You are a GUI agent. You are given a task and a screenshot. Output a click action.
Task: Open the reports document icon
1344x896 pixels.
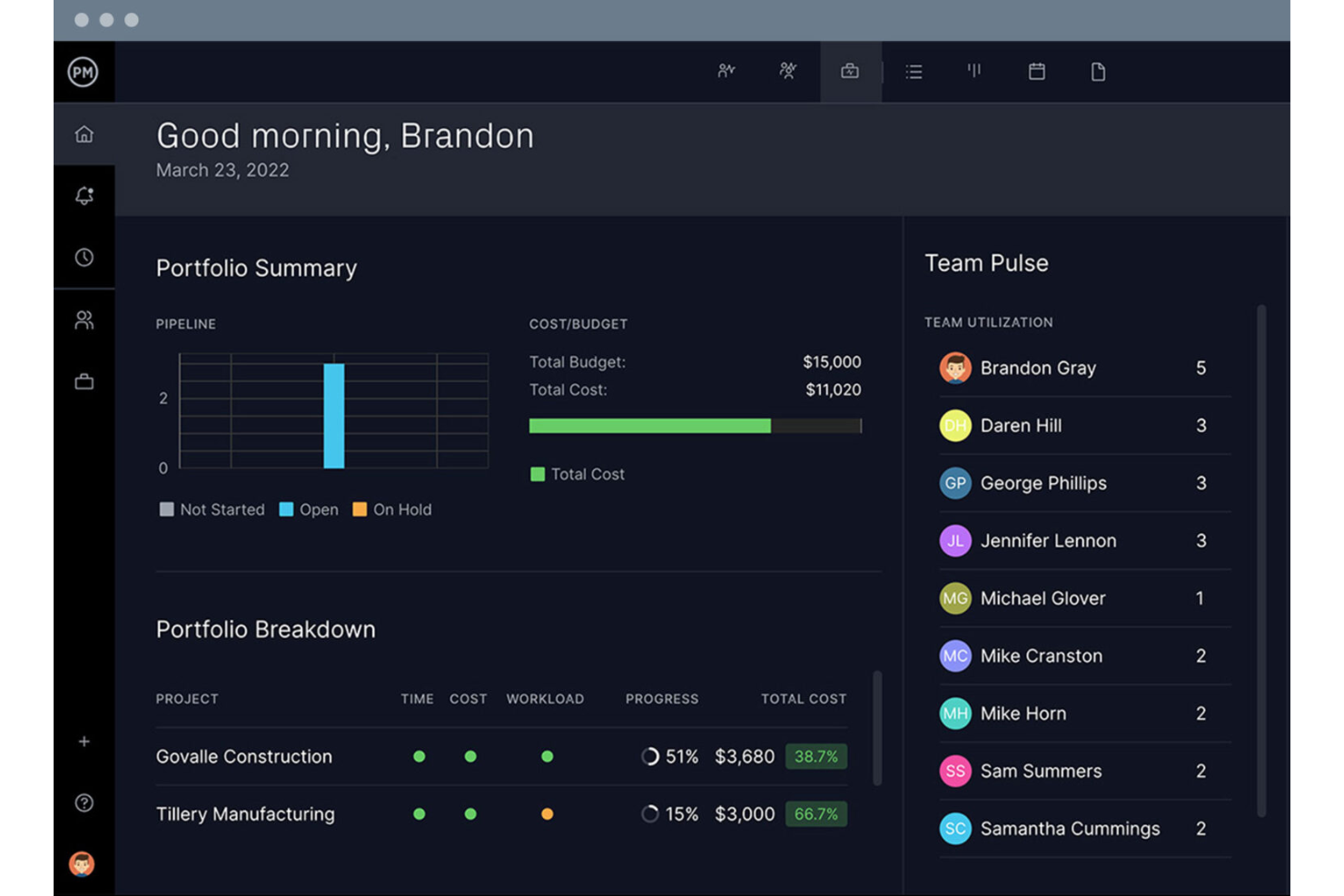coord(1097,72)
